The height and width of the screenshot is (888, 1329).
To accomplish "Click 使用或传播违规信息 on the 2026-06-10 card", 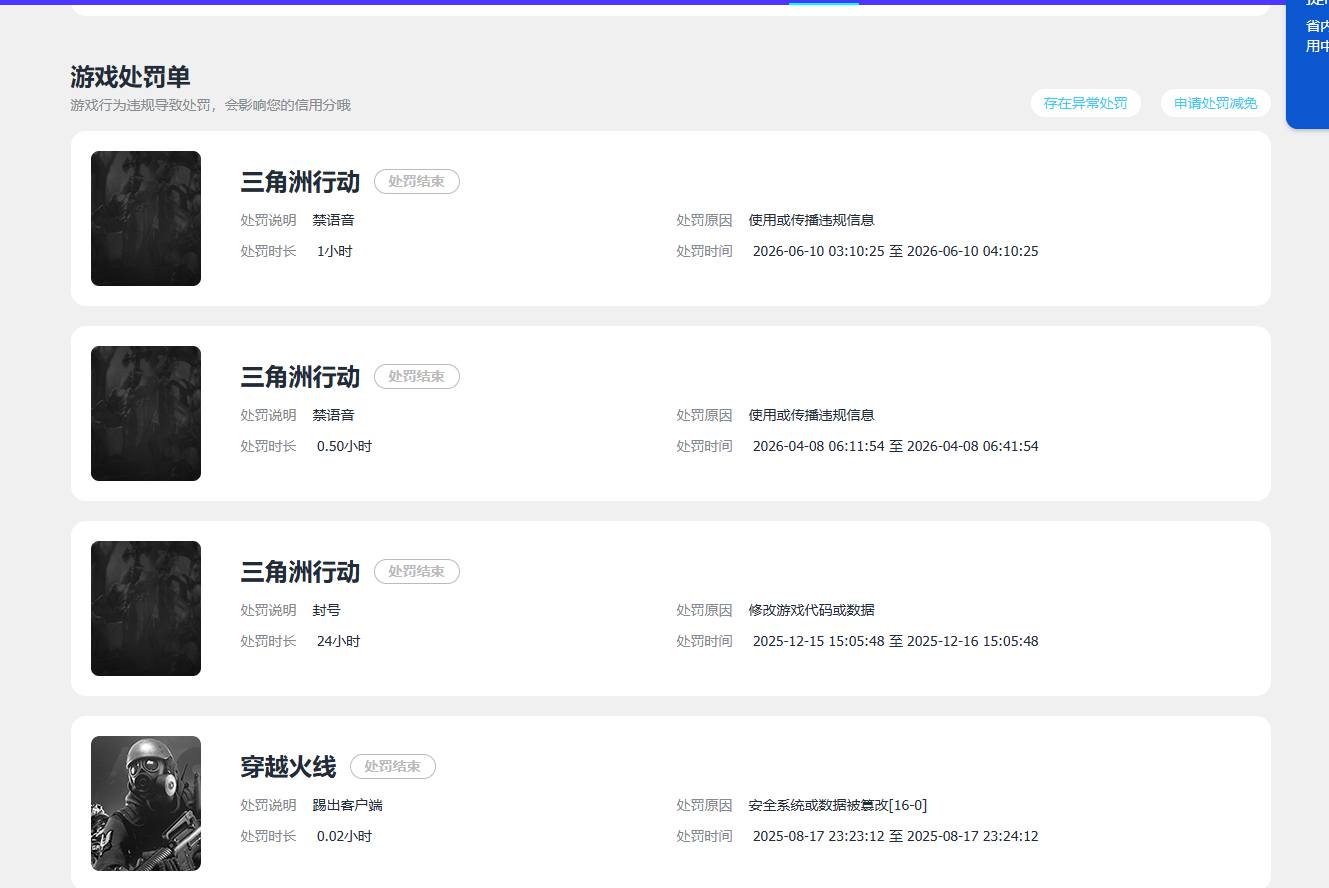I will pos(811,220).
